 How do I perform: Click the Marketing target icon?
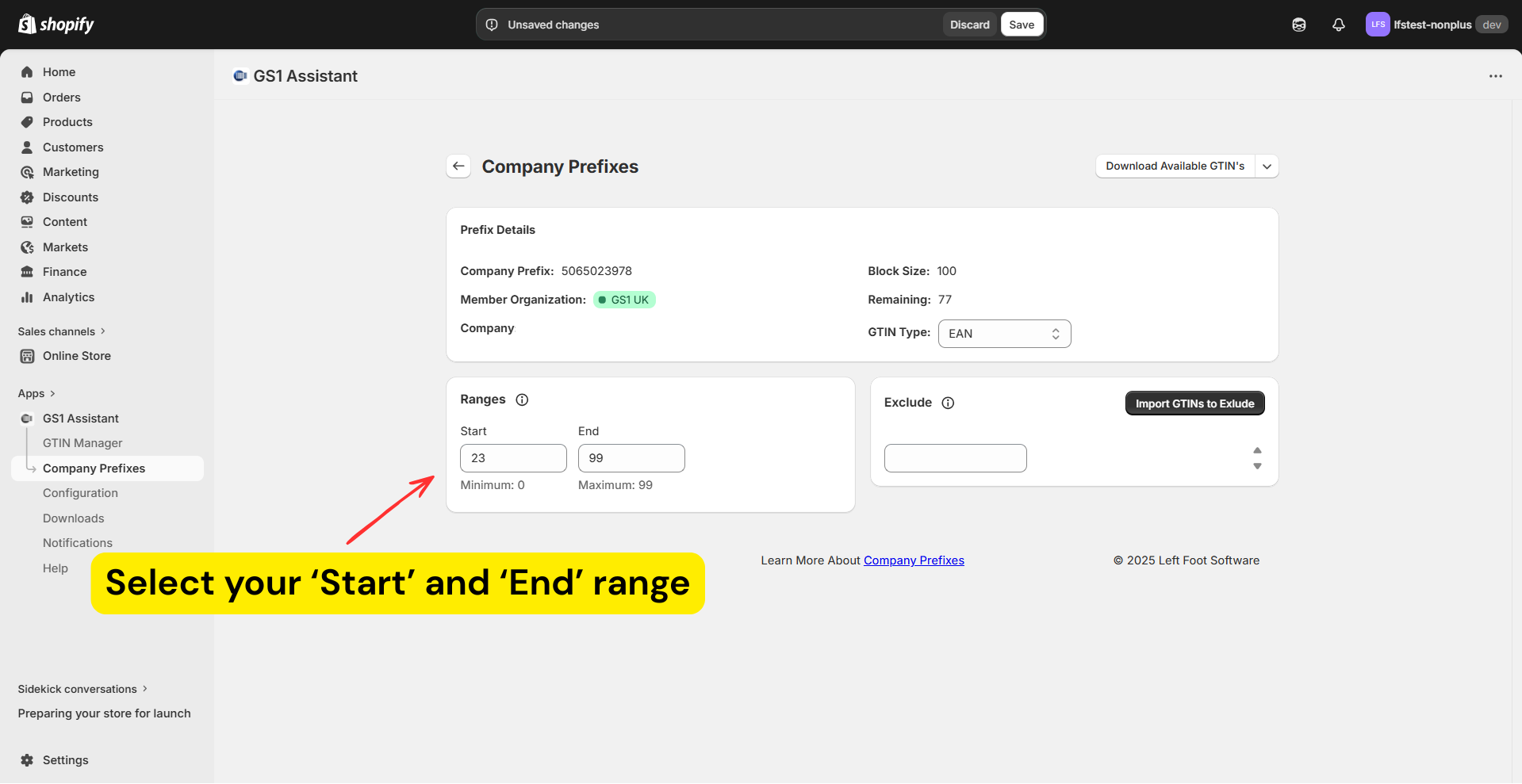click(27, 172)
